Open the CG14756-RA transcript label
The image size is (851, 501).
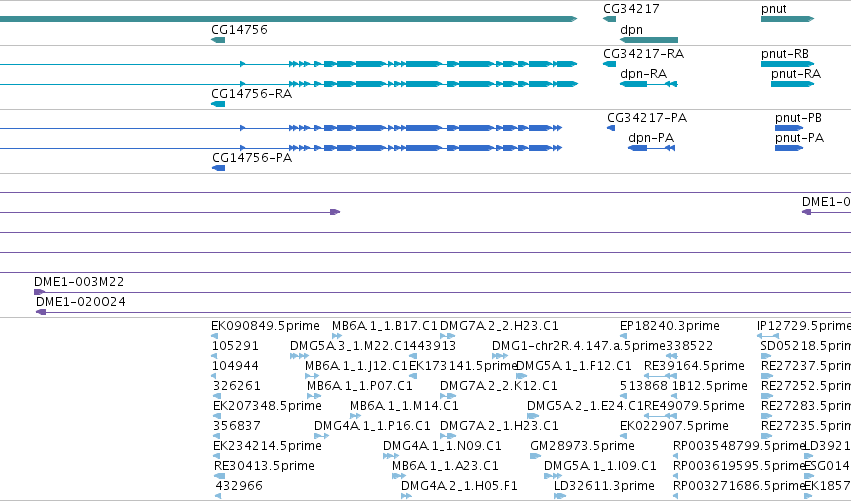coord(251,94)
